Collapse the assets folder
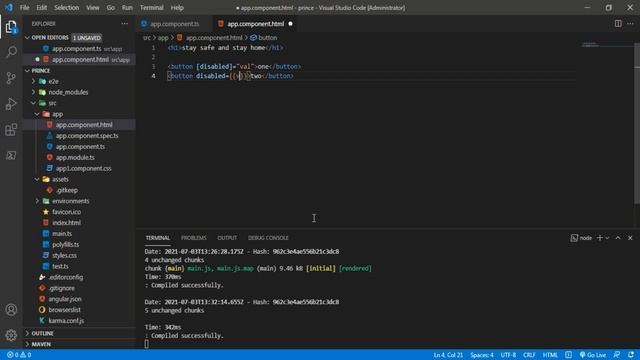The image size is (640, 360). [x=37, y=179]
